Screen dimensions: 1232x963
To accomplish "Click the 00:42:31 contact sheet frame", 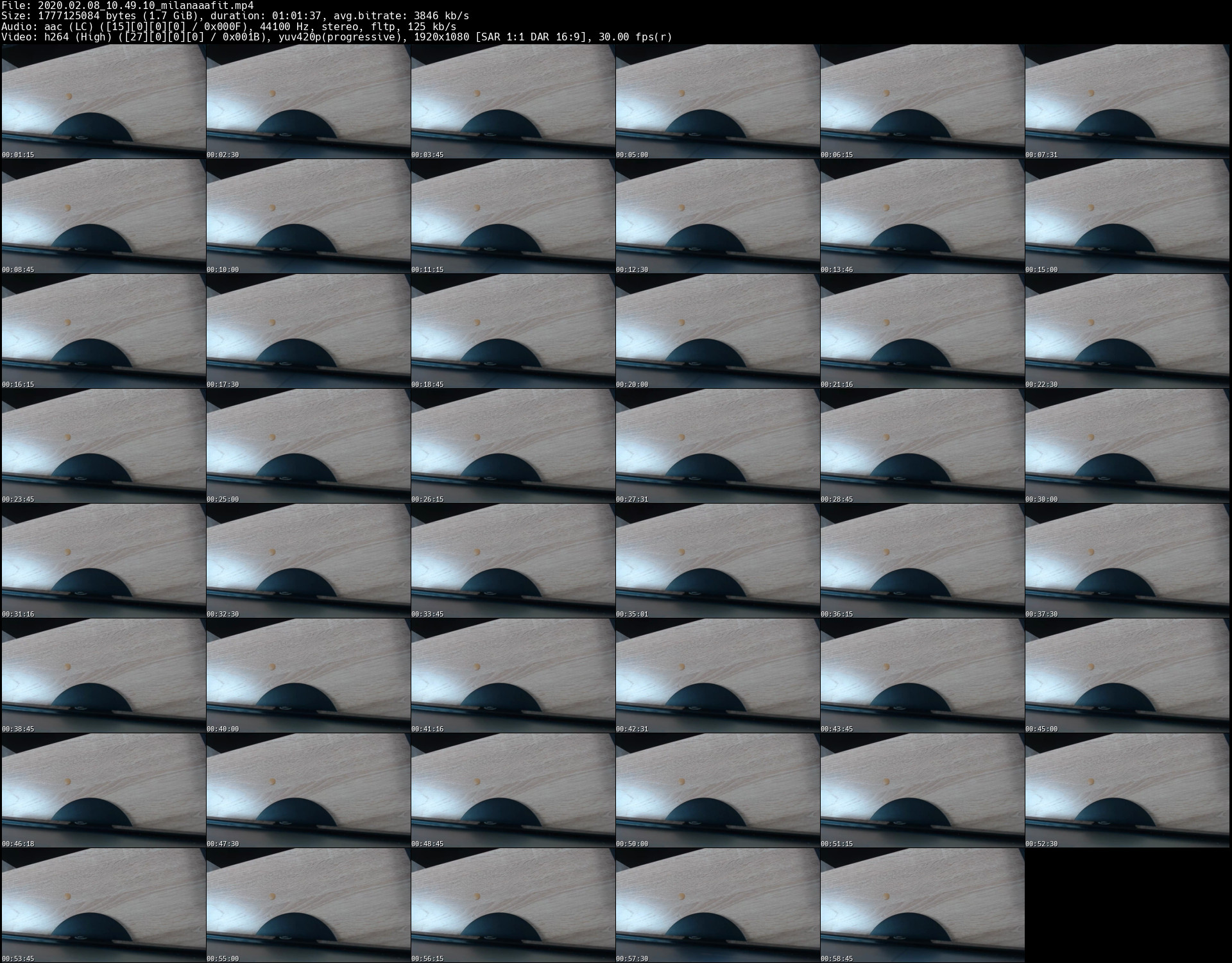I will point(717,676).
